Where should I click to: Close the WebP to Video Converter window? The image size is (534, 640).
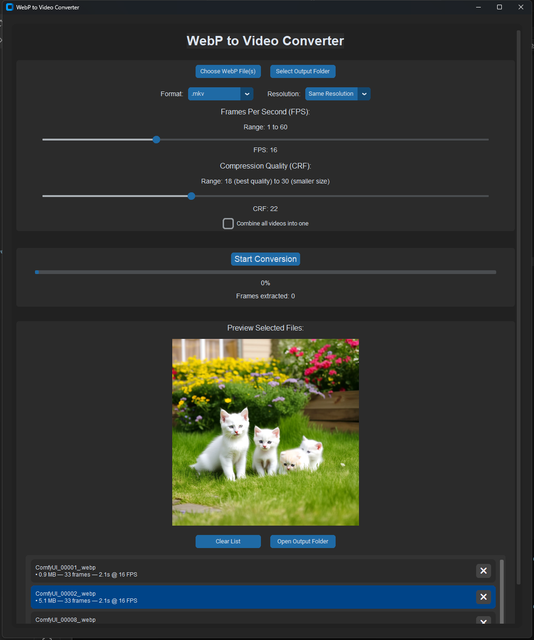(521, 7)
